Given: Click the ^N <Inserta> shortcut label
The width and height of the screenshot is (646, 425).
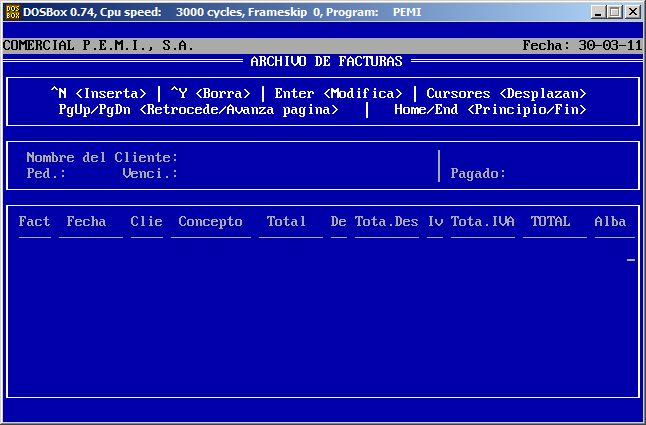Looking at the screenshot, I should coord(98,93).
